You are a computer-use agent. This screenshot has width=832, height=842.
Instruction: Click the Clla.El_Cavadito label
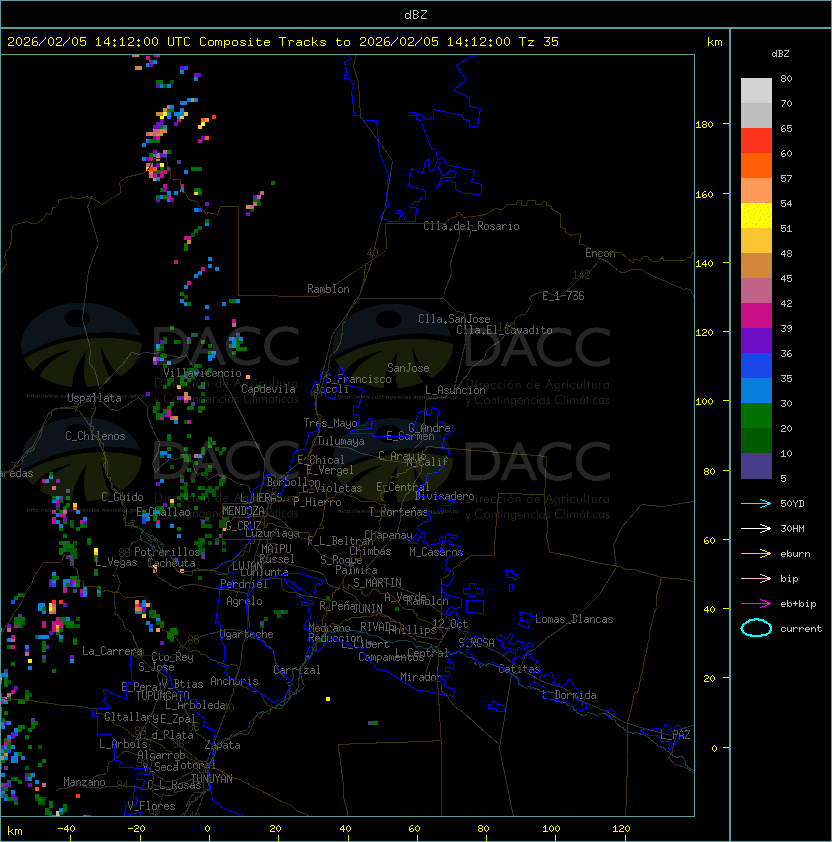click(x=504, y=330)
